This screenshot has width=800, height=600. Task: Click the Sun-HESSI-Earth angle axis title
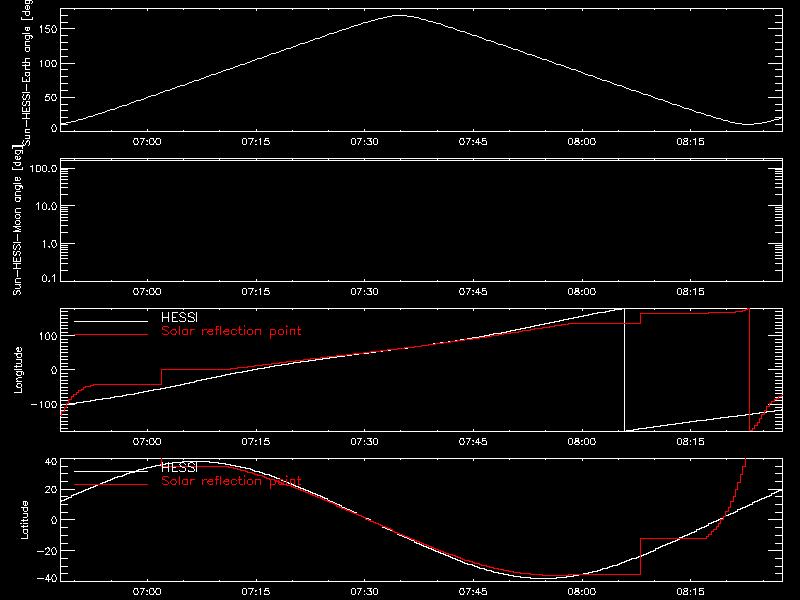tap(28, 73)
